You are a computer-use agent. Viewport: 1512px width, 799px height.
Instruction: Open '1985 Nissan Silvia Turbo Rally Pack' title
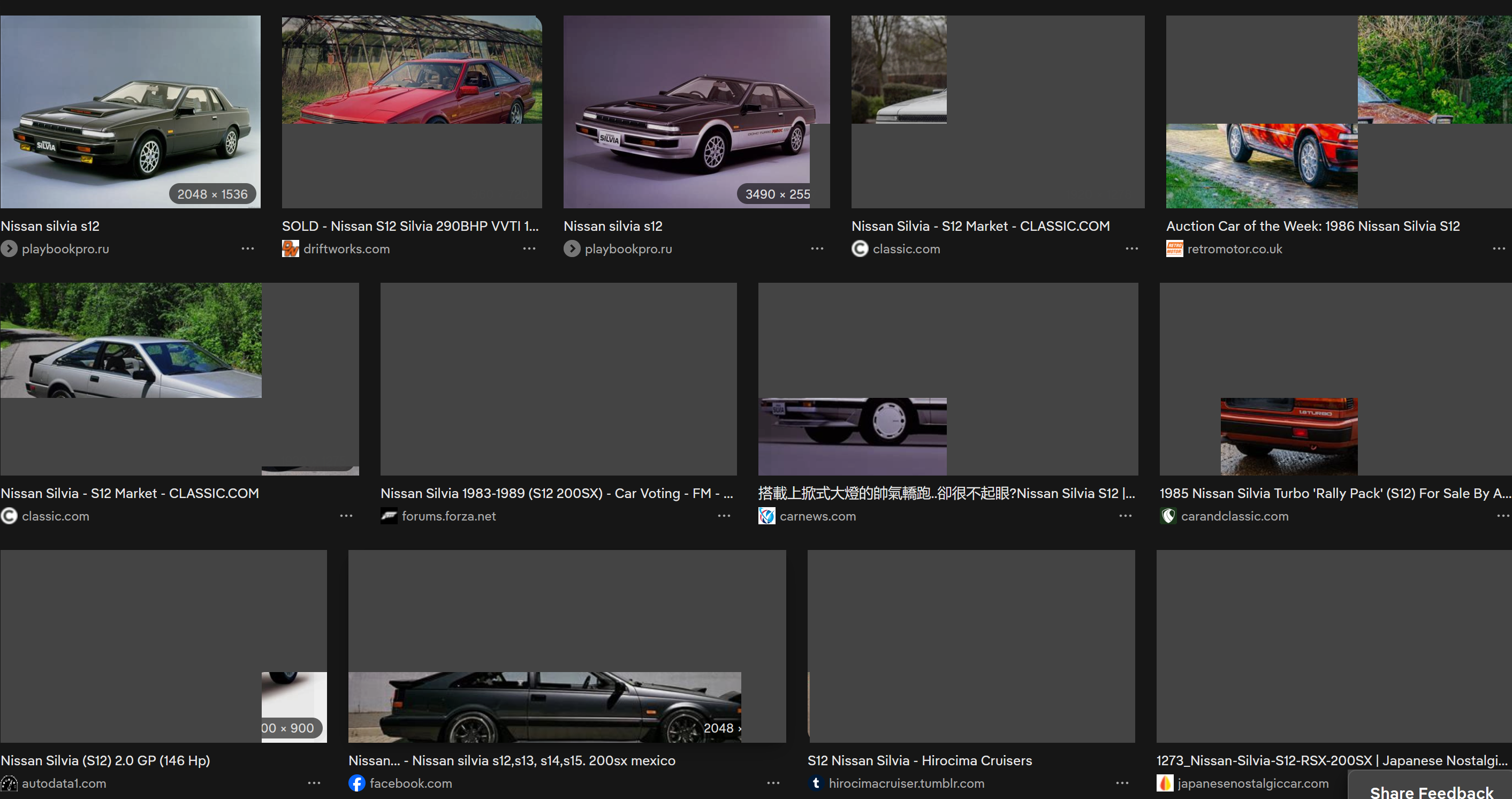(1335, 494)
